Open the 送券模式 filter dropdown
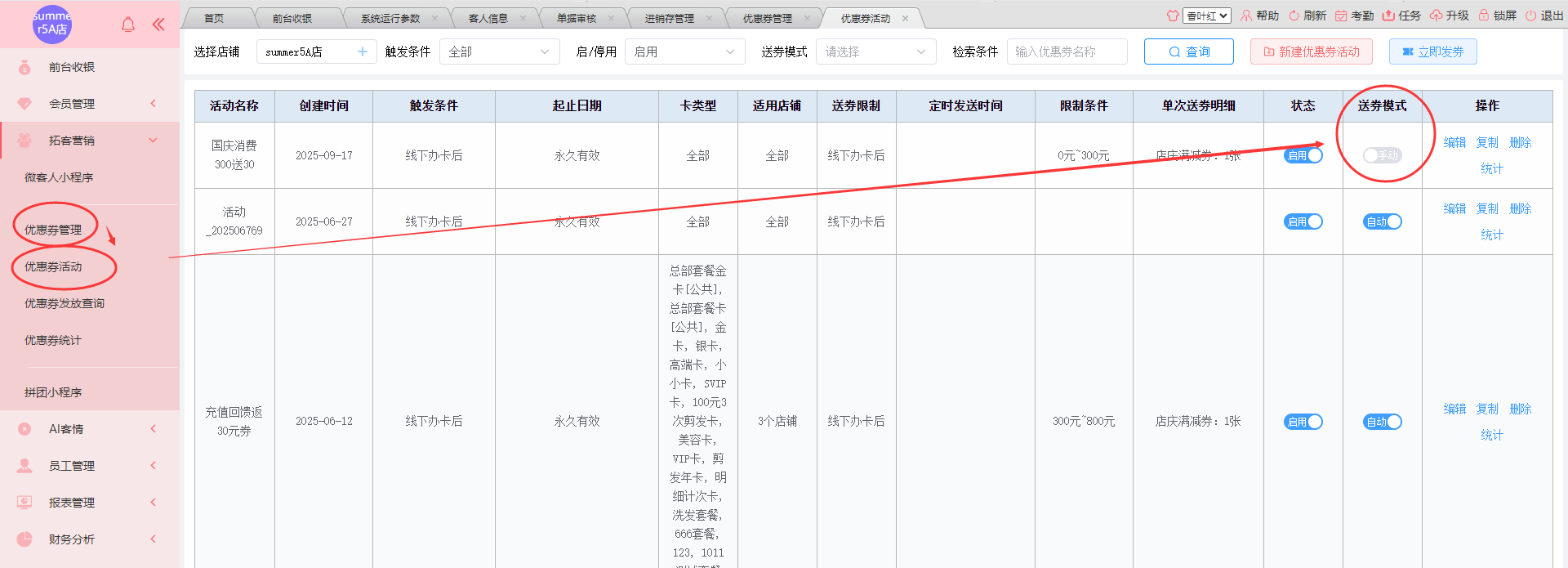1568x568 pixels. (875, 51)
